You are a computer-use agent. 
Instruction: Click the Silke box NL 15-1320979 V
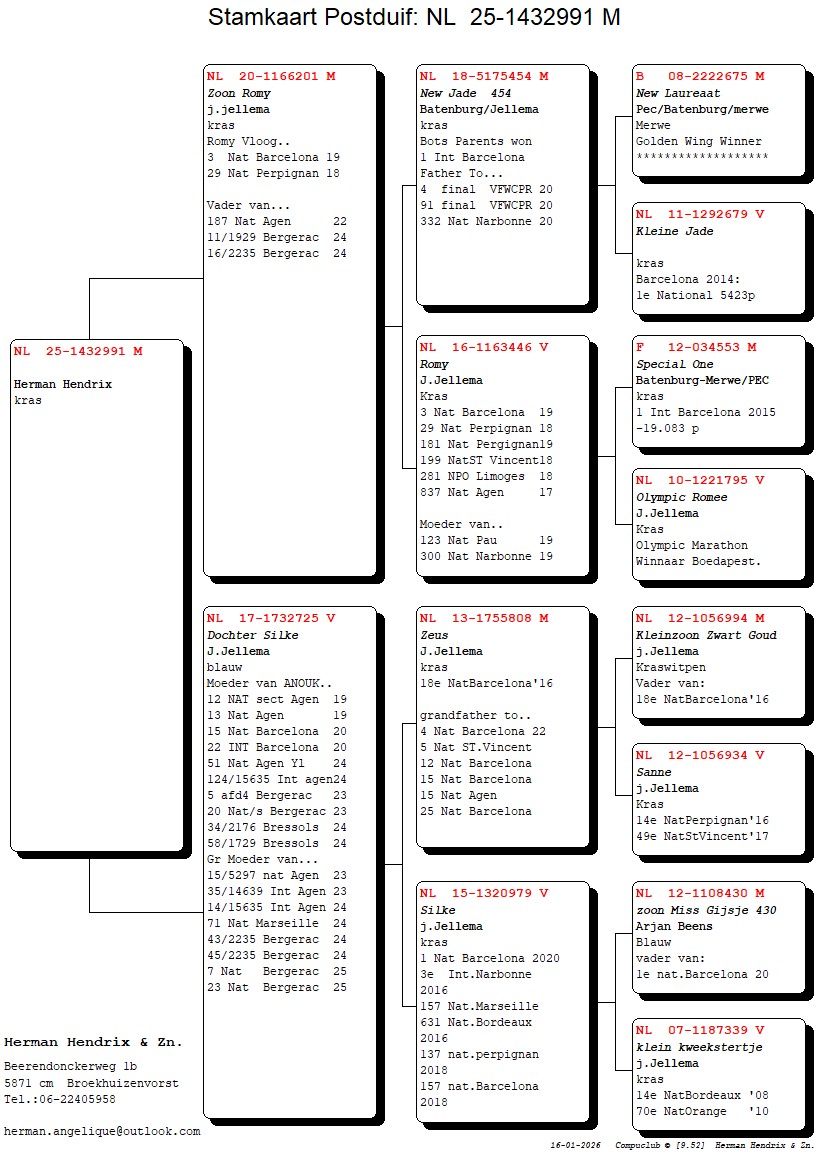[501, 1000]
